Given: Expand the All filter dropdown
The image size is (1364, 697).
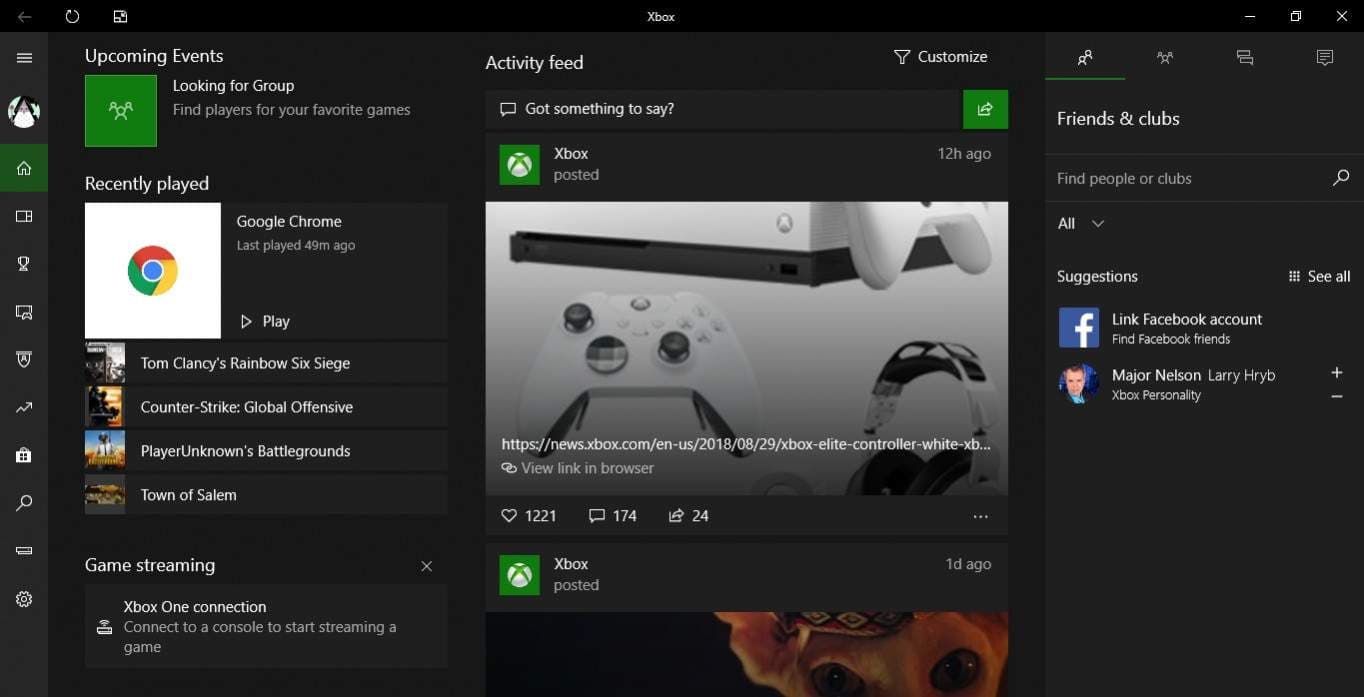Looking at the screenshot, I should click(1081, 224).
